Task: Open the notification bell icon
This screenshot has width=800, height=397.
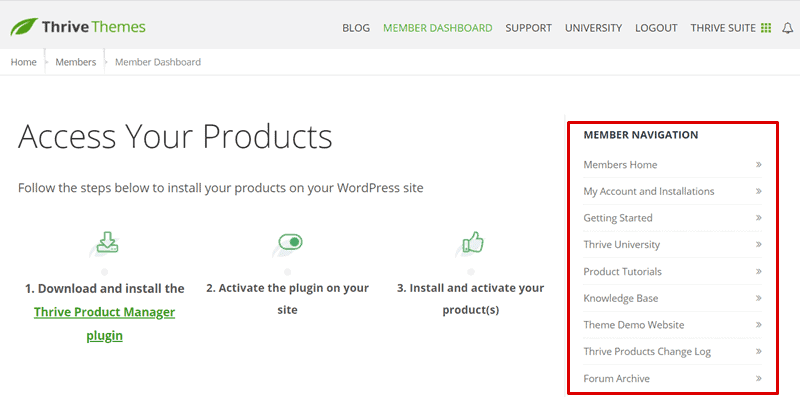Action: (787, 29)
